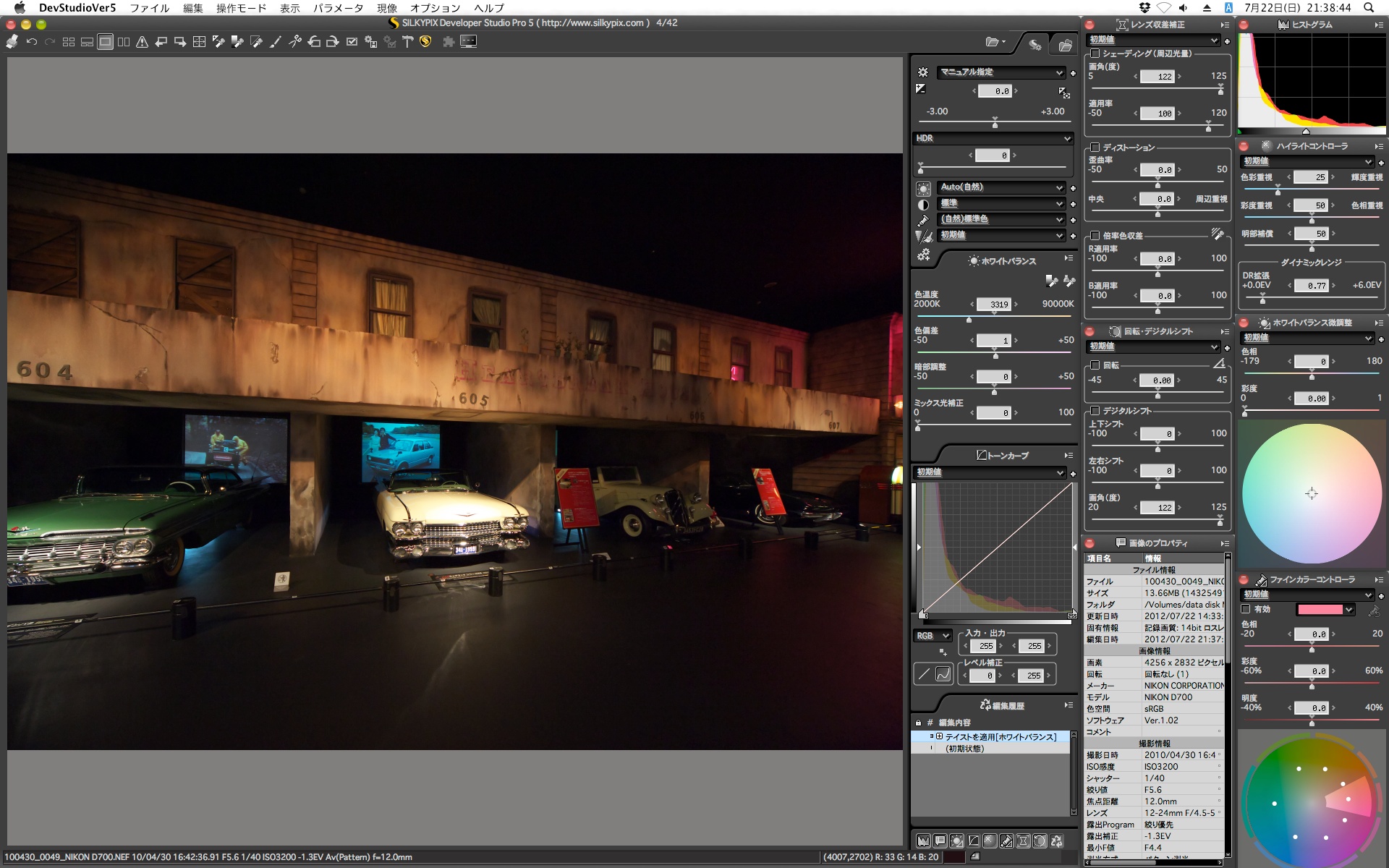Click the undo arrow icon

[x=32, y=42]
